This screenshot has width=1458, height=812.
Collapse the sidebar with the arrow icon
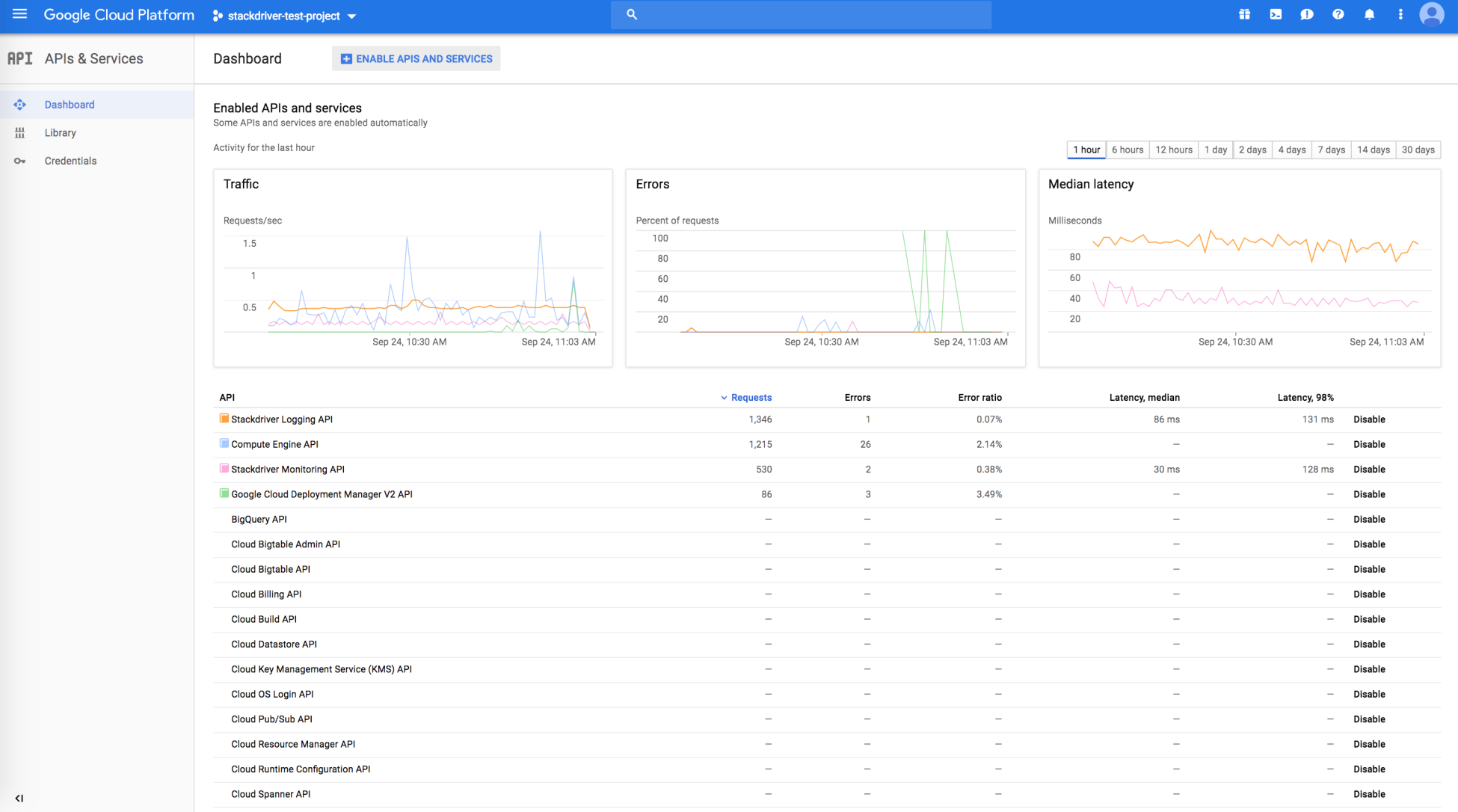point(19,798)
